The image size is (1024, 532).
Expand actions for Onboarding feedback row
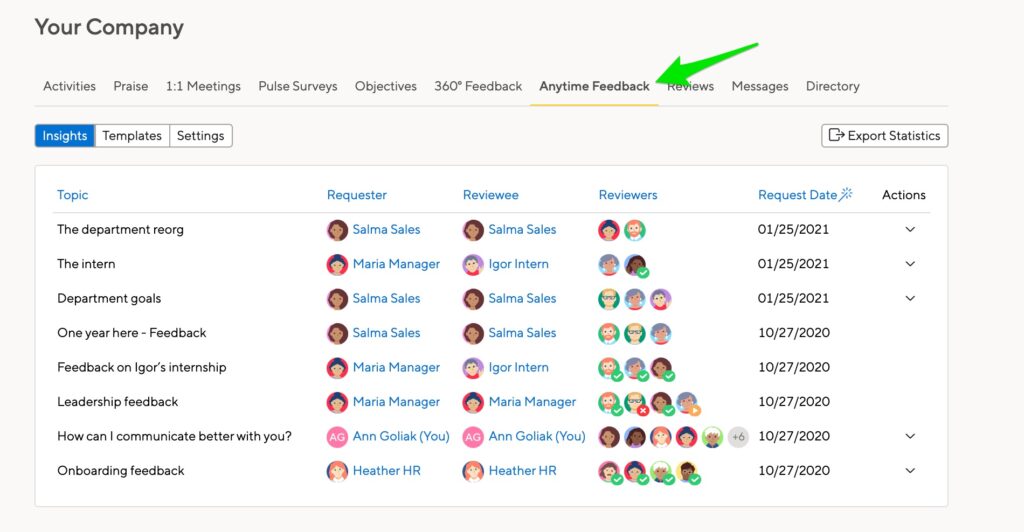(910, 471)
